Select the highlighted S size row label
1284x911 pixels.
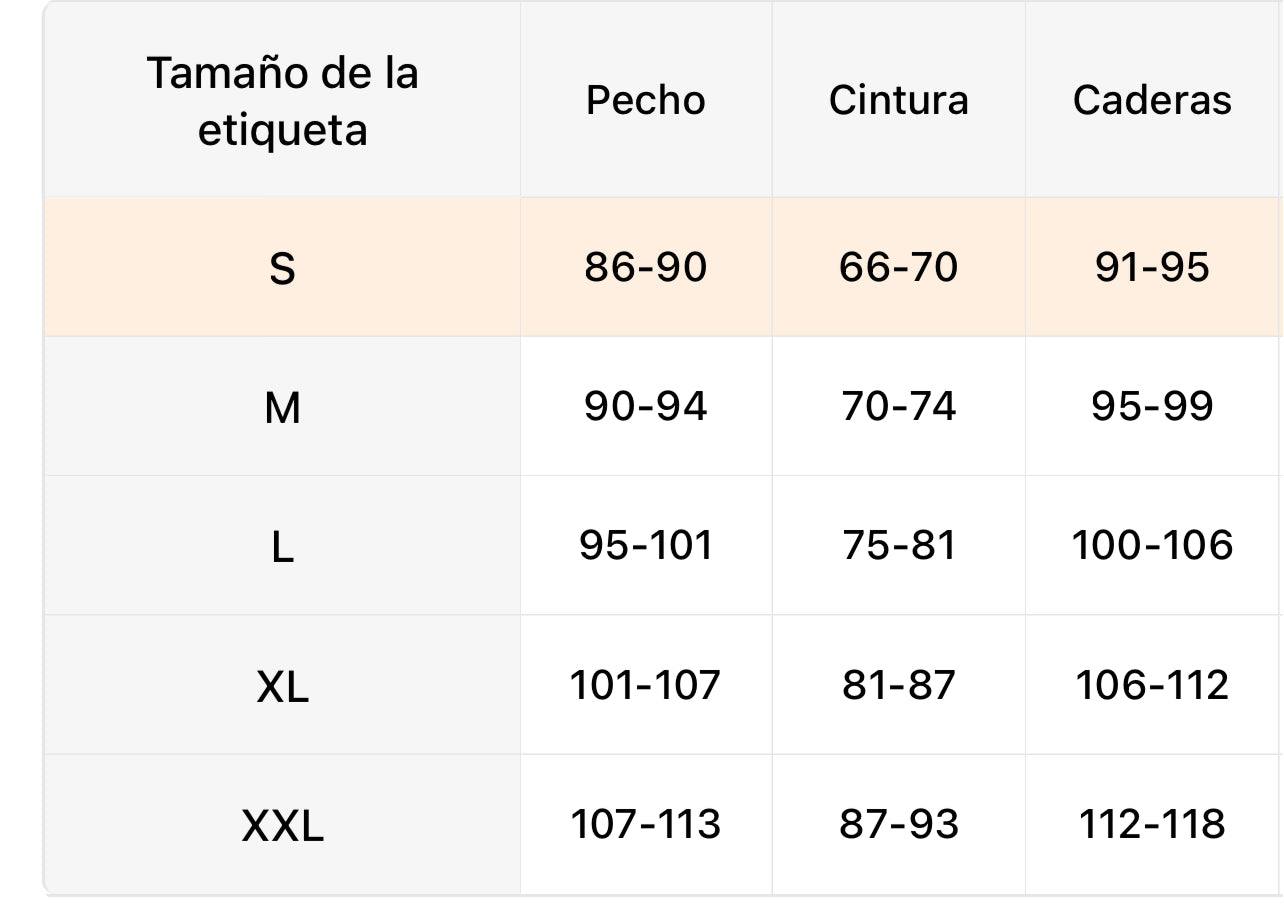(282, 268)
